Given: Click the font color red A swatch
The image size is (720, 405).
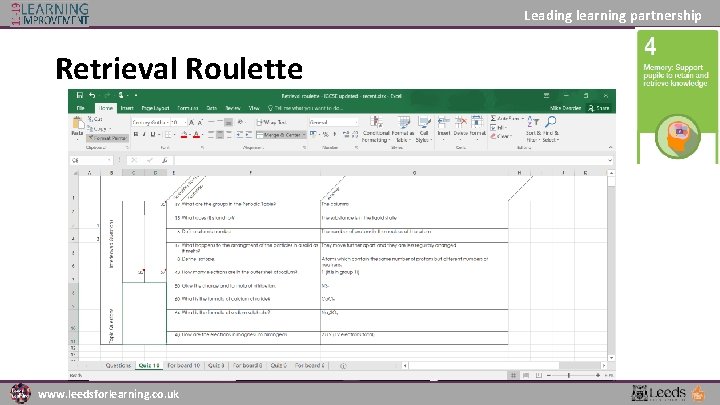Looking at the screenshot, I should point(196,135).
